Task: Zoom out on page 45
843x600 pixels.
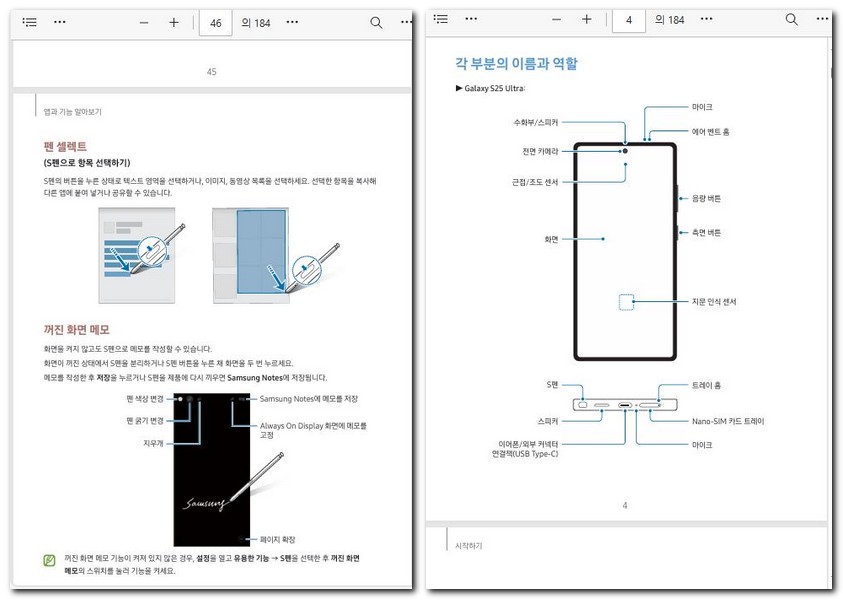Action: click(x=143, y=22)
